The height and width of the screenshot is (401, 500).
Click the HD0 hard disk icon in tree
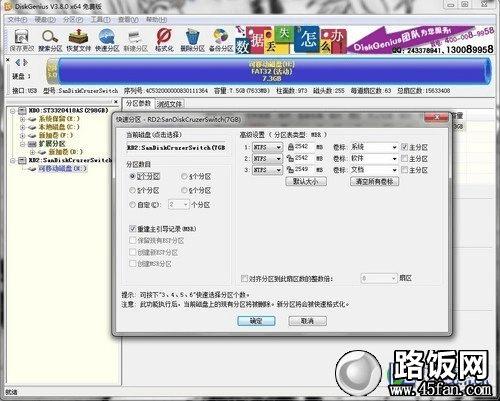tap(22, 110)
